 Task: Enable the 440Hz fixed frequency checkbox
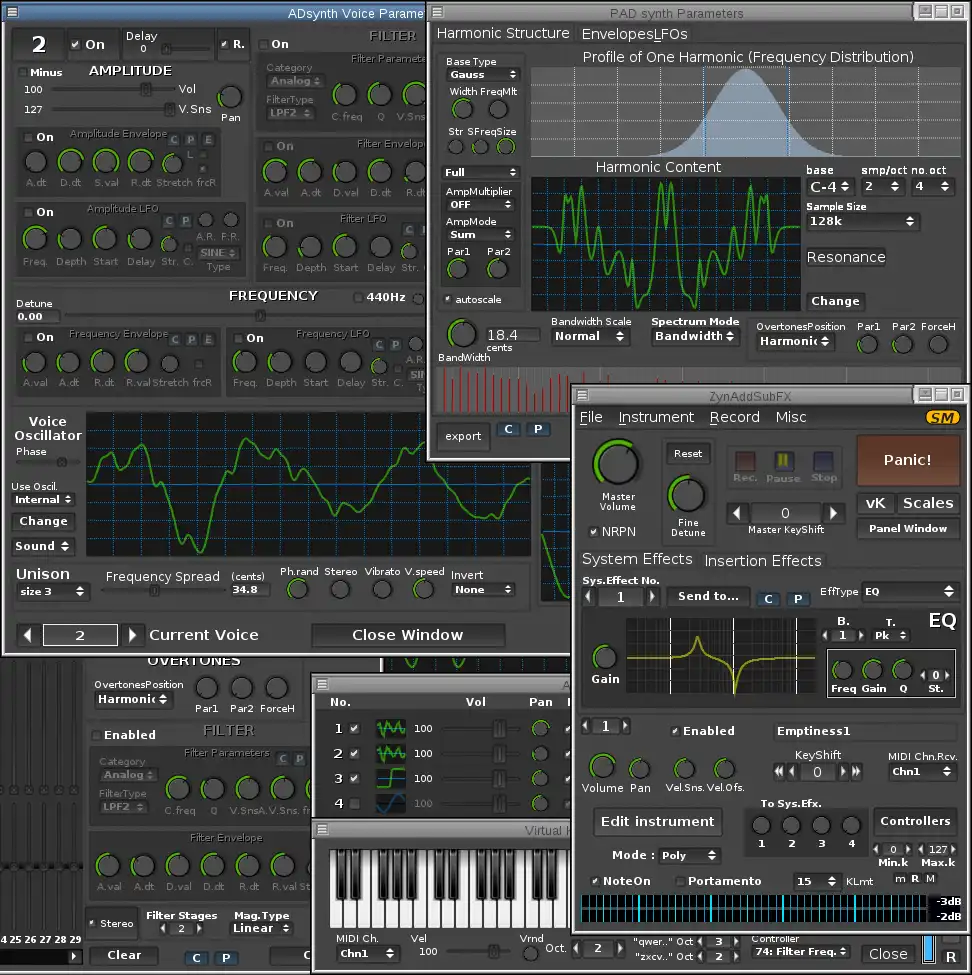tap(359, 297)
